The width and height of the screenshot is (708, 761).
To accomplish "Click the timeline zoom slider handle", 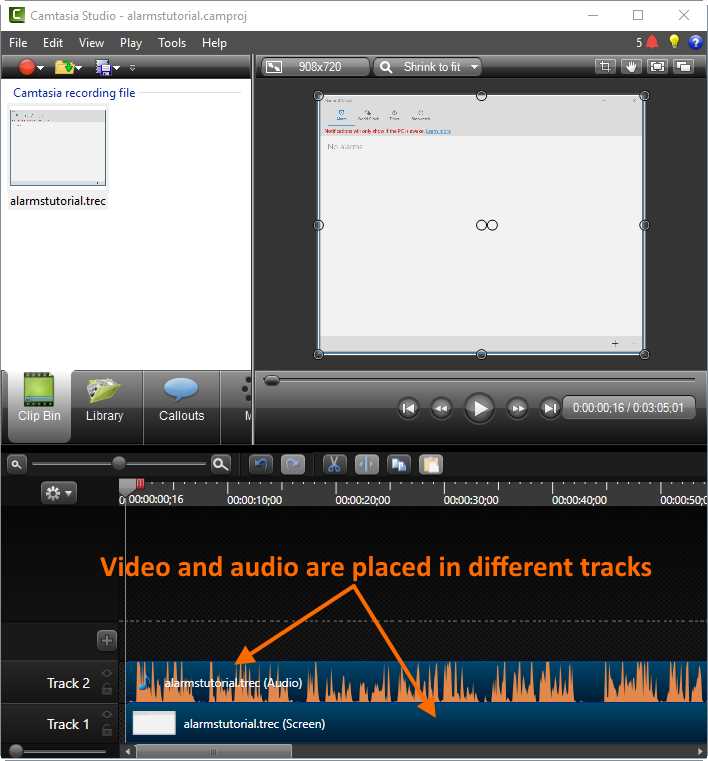I will coord(118,463).
